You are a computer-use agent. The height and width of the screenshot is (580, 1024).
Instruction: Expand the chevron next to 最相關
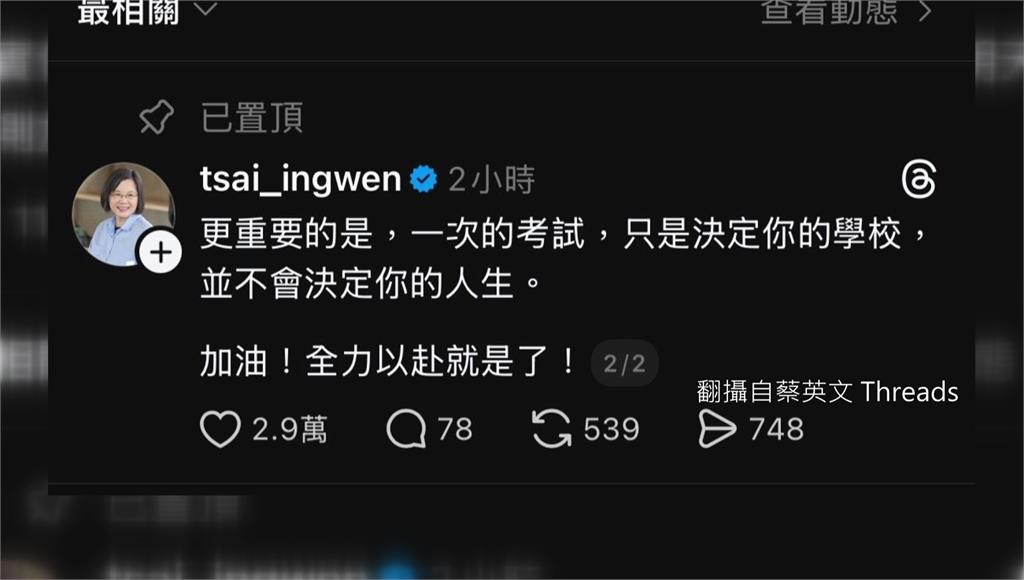(x=206, y=9)
